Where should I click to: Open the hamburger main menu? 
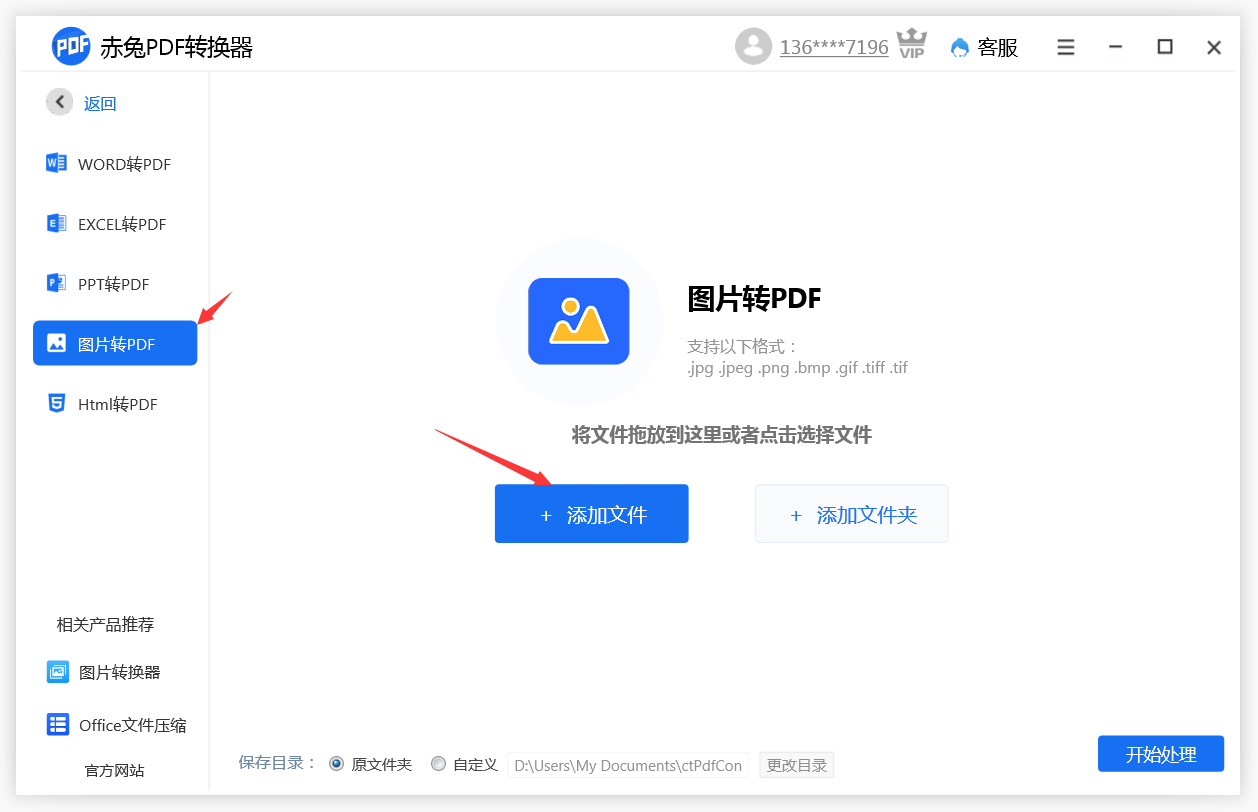pos(1066,47)
